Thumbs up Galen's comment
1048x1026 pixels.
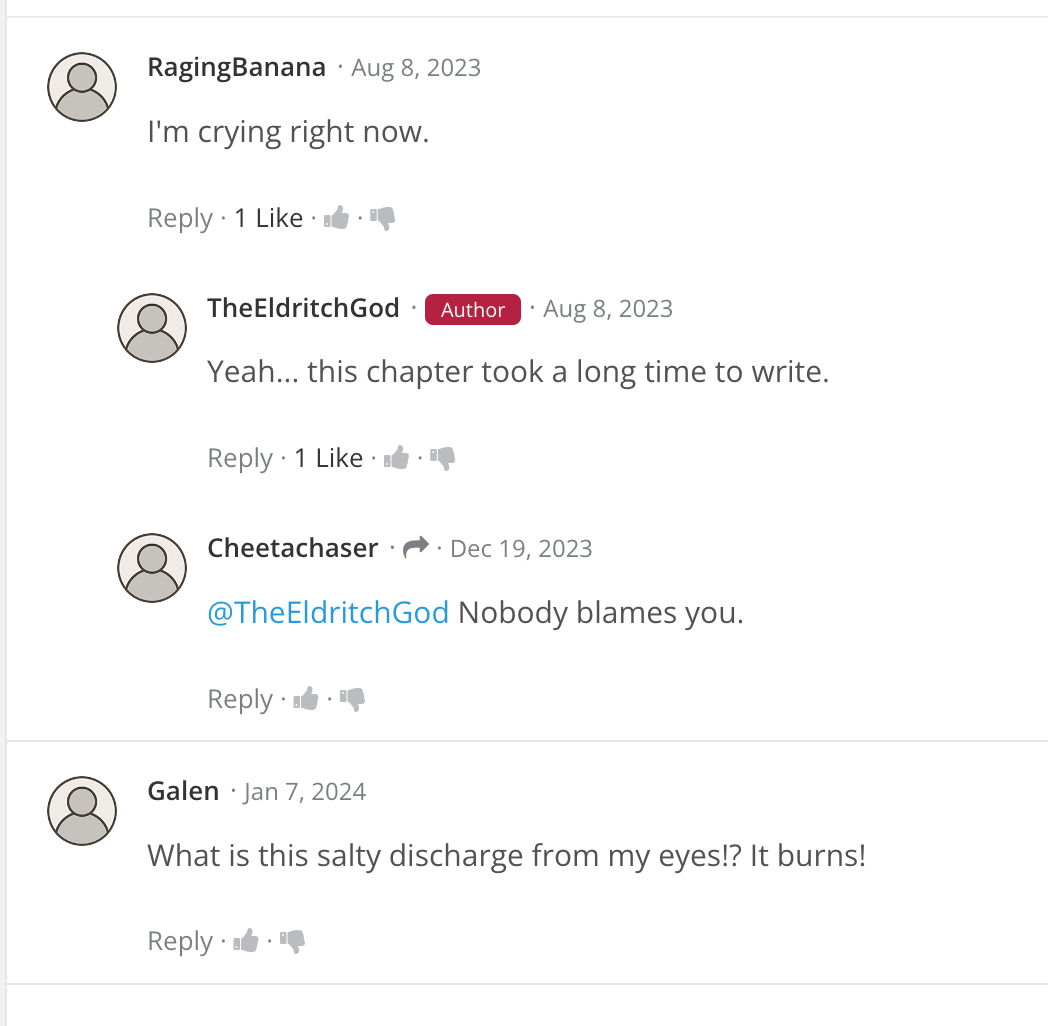point(247,941)
